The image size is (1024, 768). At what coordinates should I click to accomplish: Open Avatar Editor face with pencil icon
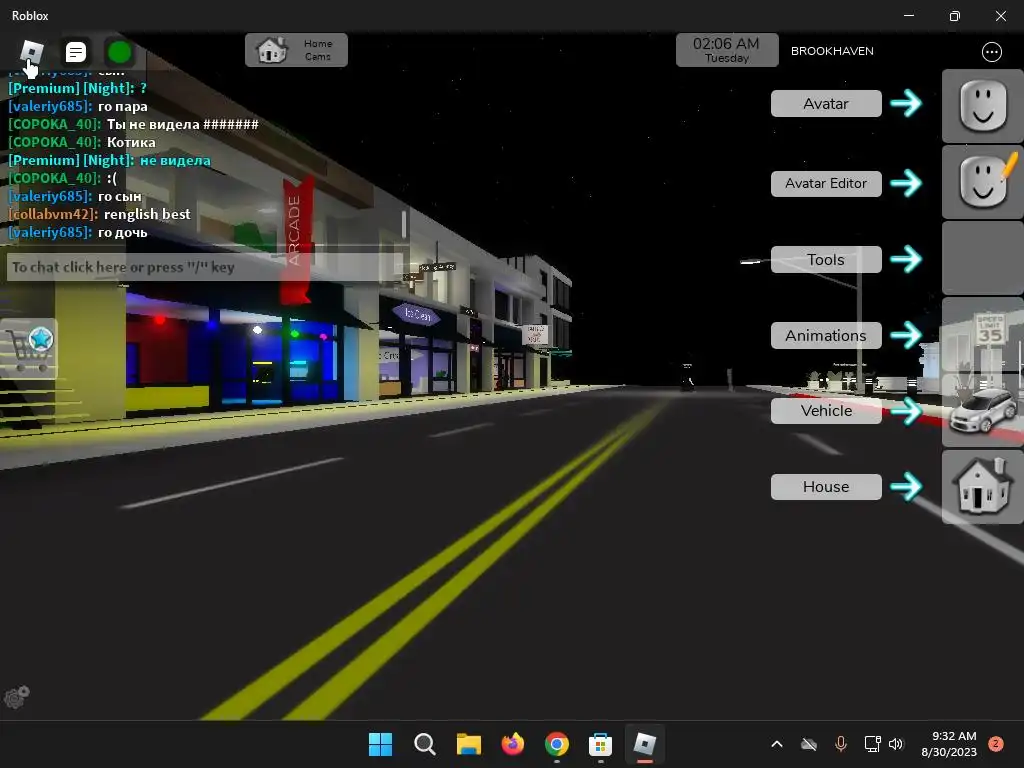[983, 182]
